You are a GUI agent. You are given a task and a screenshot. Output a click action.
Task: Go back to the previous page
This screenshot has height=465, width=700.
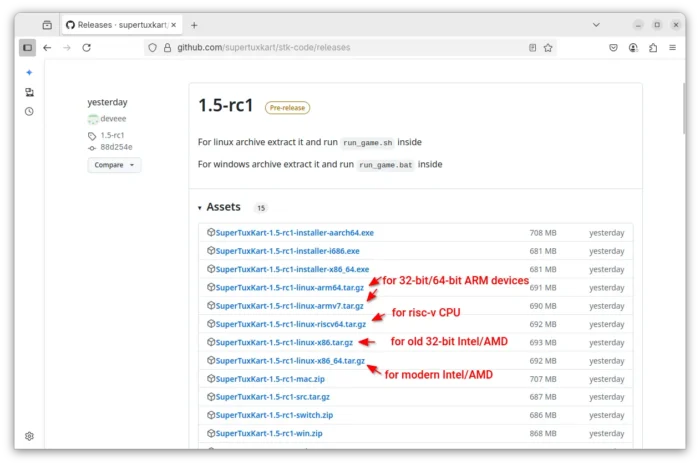[47, 47]
